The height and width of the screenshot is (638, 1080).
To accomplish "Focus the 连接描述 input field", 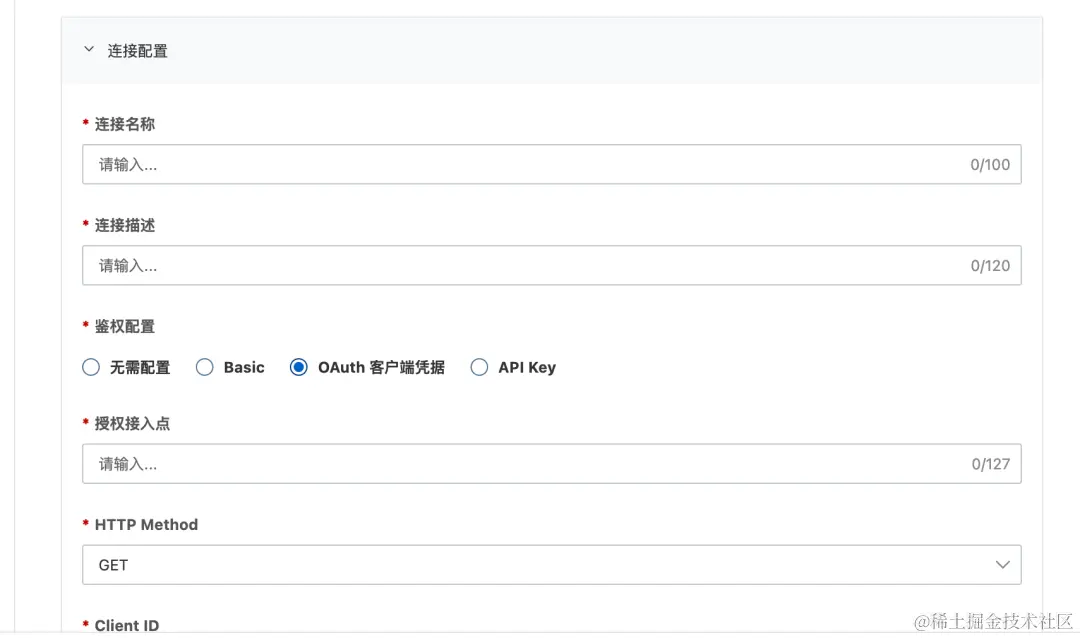I will coord(551,265).
